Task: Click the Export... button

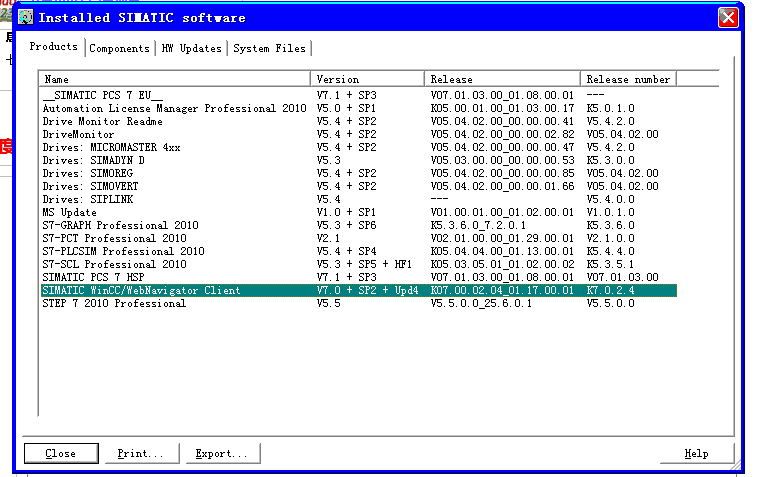Action: pos(223,453)
